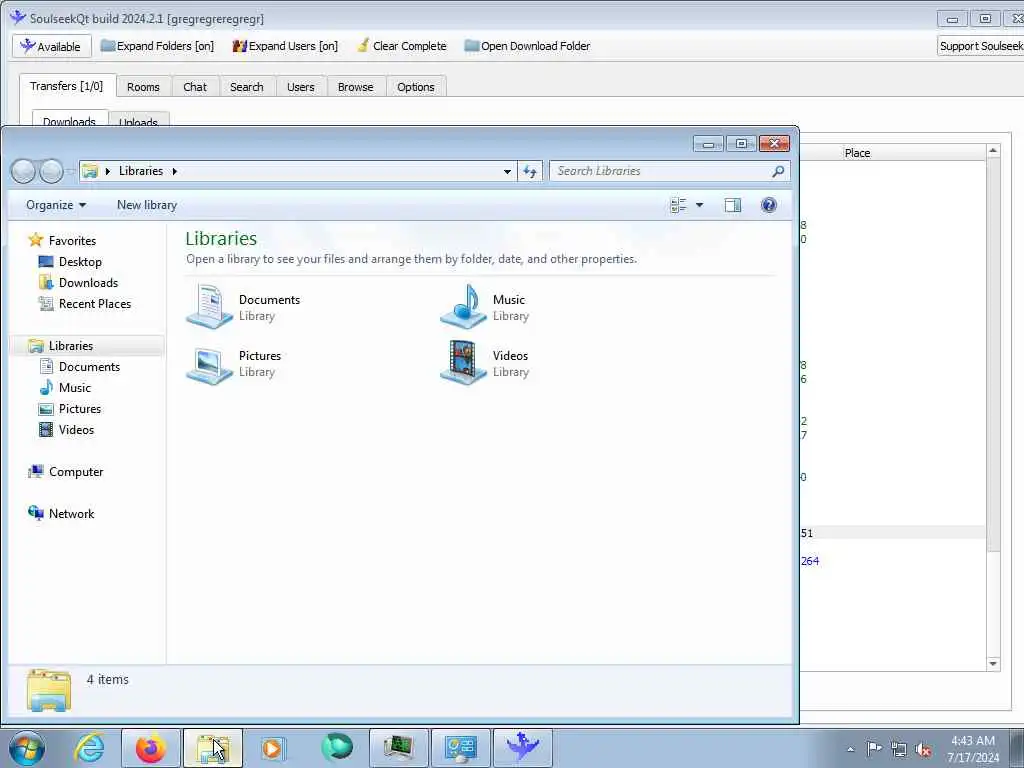Click the Explorer back arrow button
The width and height of the screenshot is (1024, 768).
24,171
